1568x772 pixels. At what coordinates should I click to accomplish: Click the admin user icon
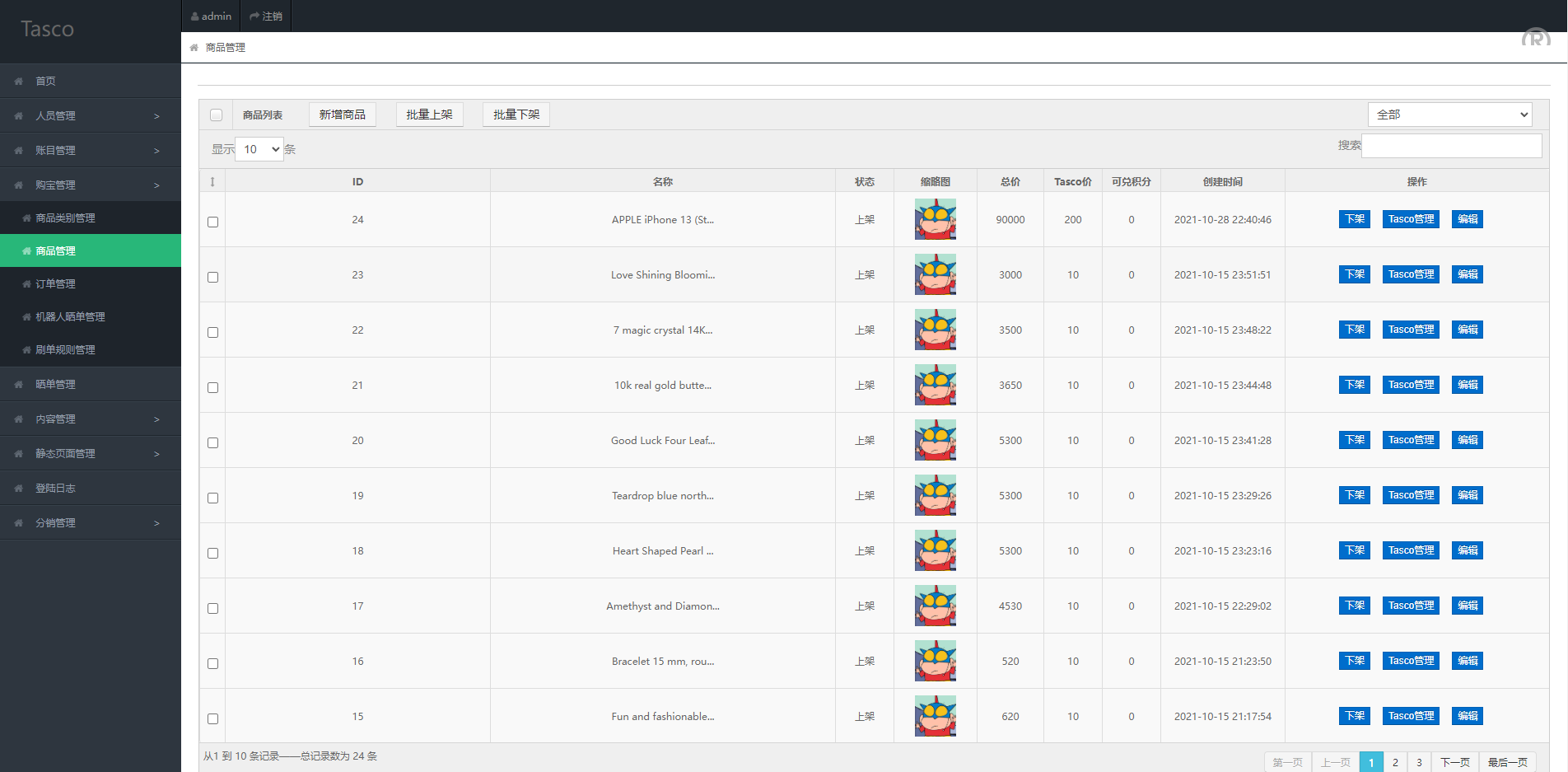click(x=195, y=16)
